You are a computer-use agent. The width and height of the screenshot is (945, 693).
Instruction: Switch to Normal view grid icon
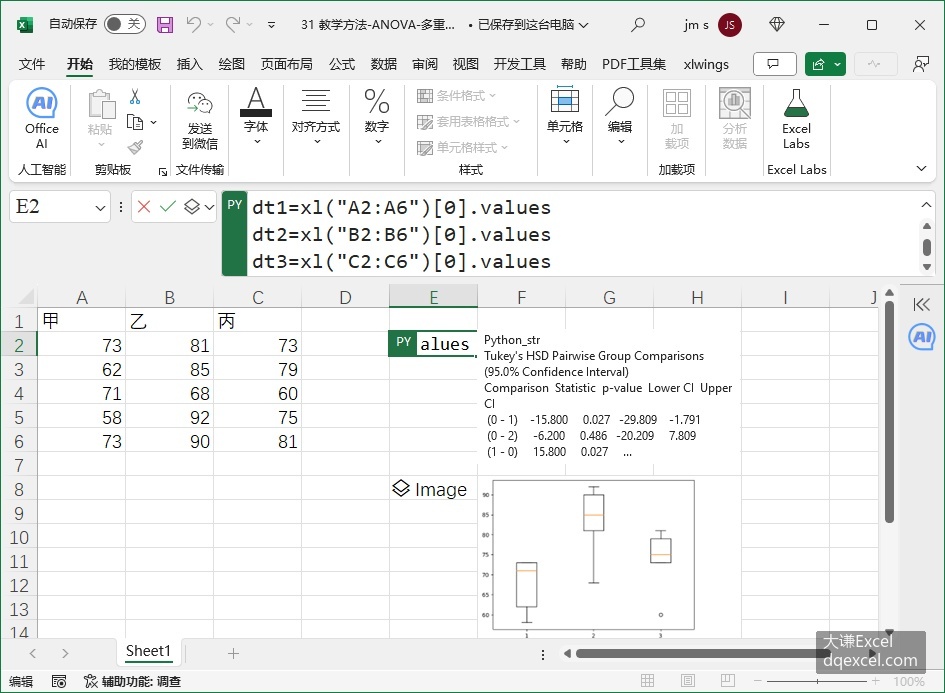pos(647,681)
